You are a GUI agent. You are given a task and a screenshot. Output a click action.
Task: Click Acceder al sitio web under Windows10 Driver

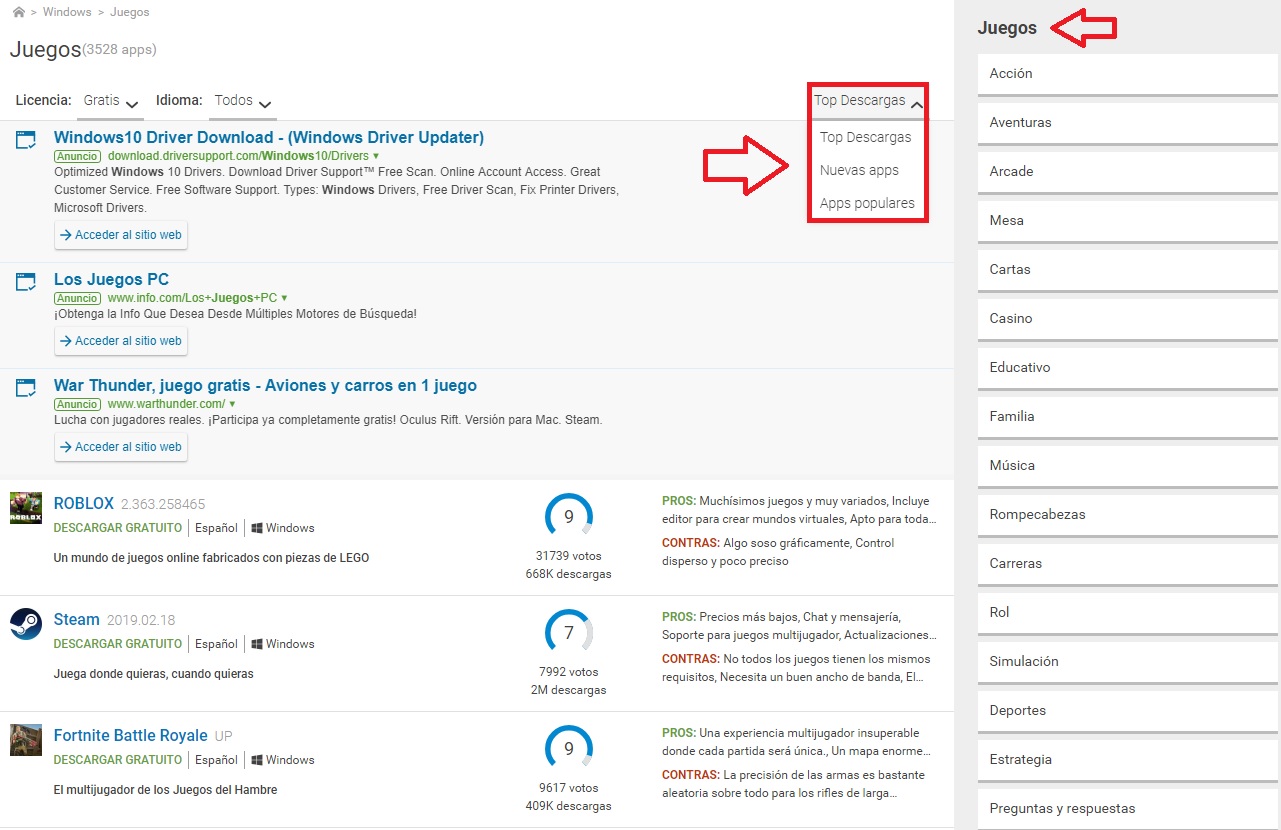tap(121, 235)
